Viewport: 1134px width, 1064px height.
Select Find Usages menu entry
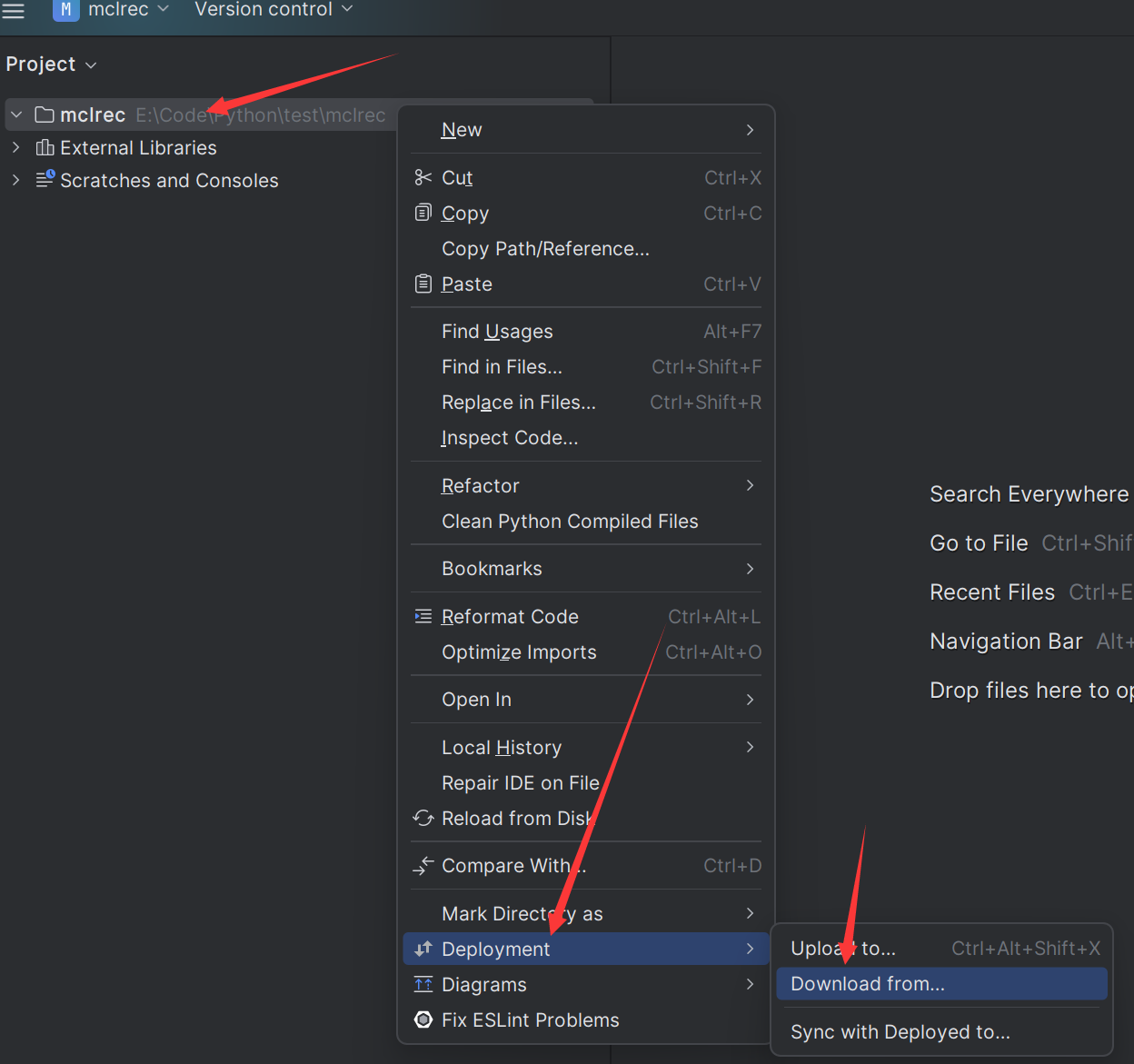click(586, 332)
